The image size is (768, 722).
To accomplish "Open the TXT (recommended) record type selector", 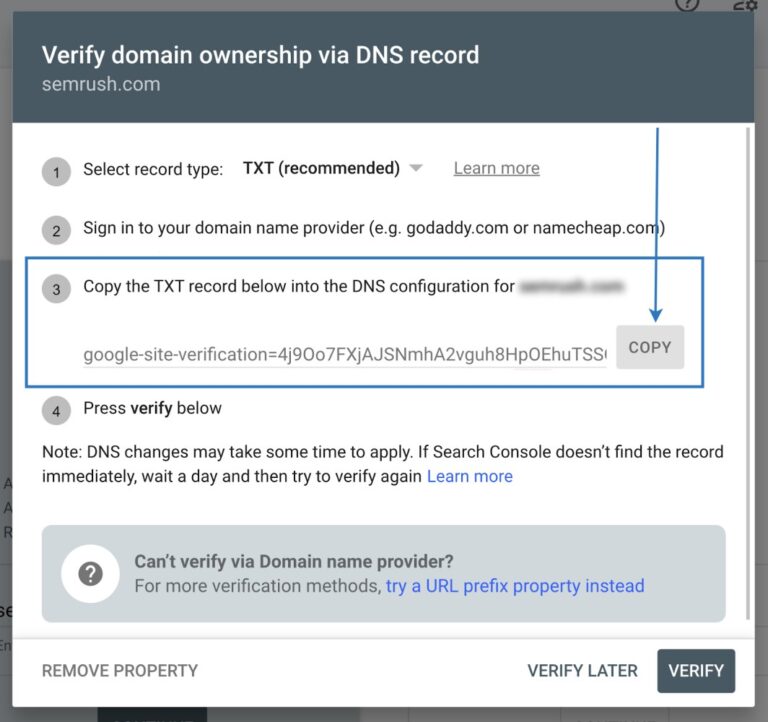I will coord(321,168).
